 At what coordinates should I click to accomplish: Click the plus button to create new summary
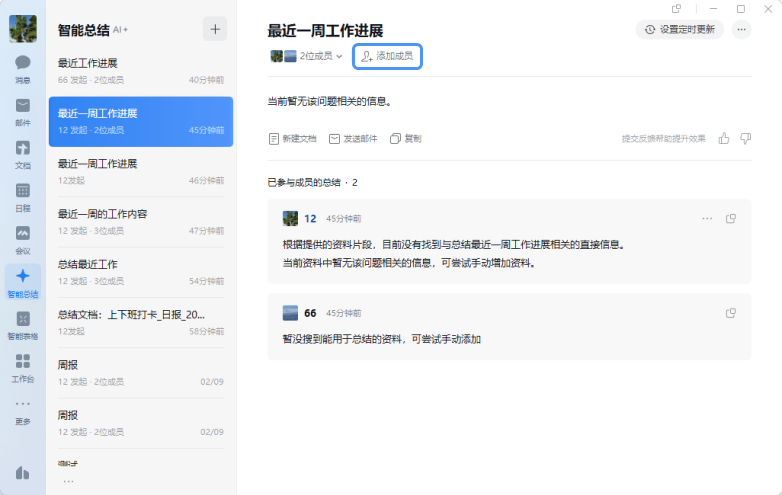(215, 29)
